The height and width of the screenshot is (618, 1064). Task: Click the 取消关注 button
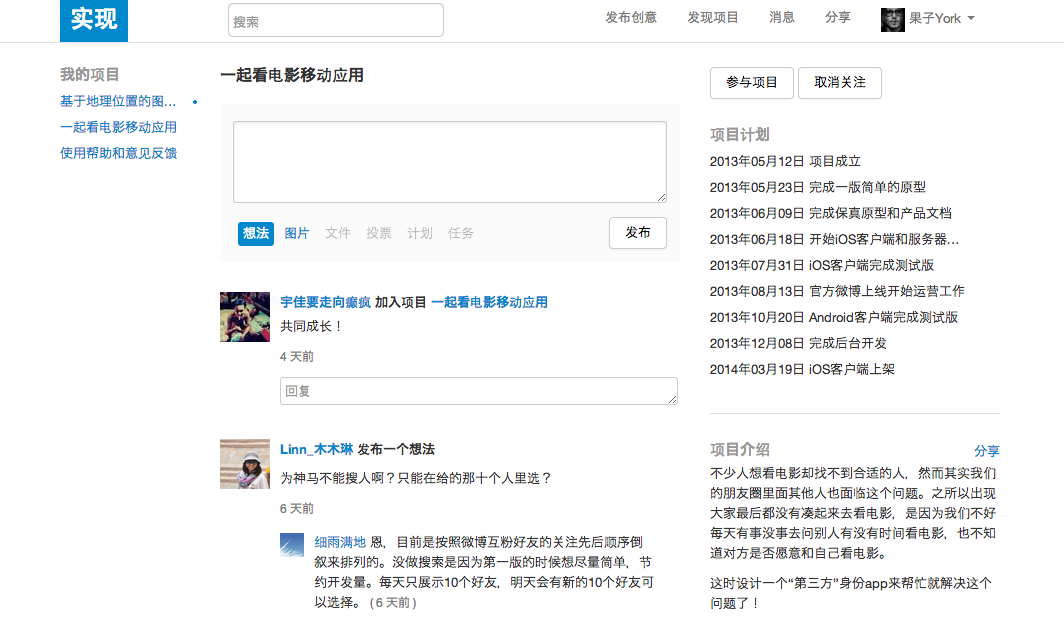click(x=839, y=83)
